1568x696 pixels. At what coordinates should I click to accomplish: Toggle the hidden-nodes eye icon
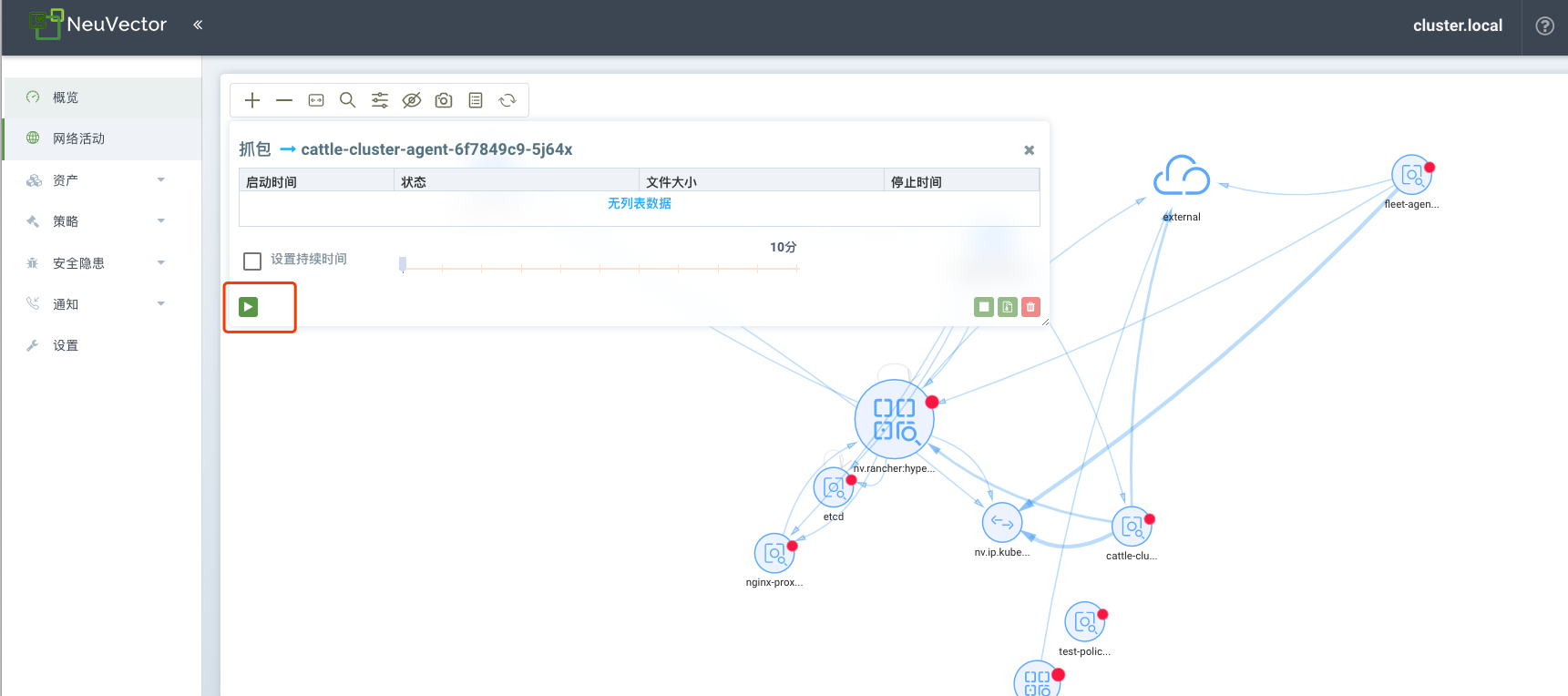pos(412,100)
